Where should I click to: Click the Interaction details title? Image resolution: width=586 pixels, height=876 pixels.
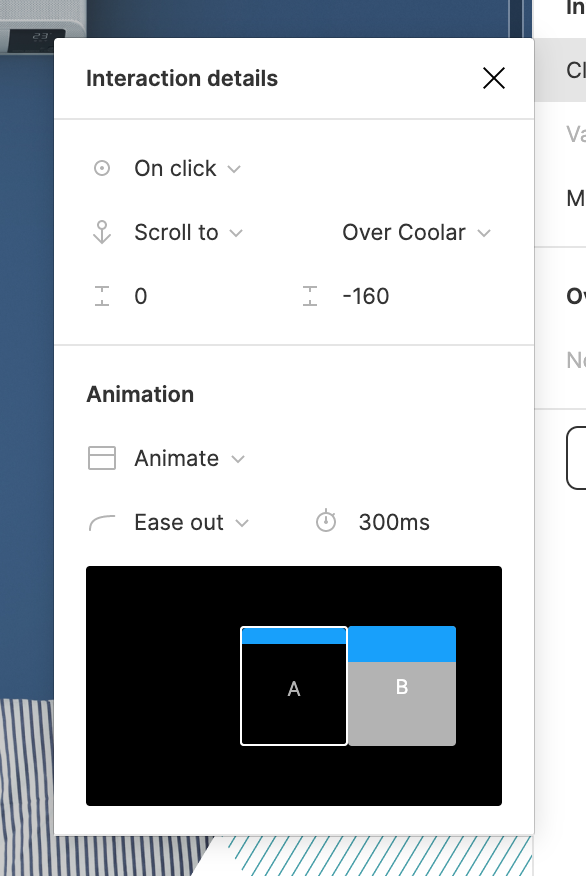click(x=182, y=79)
